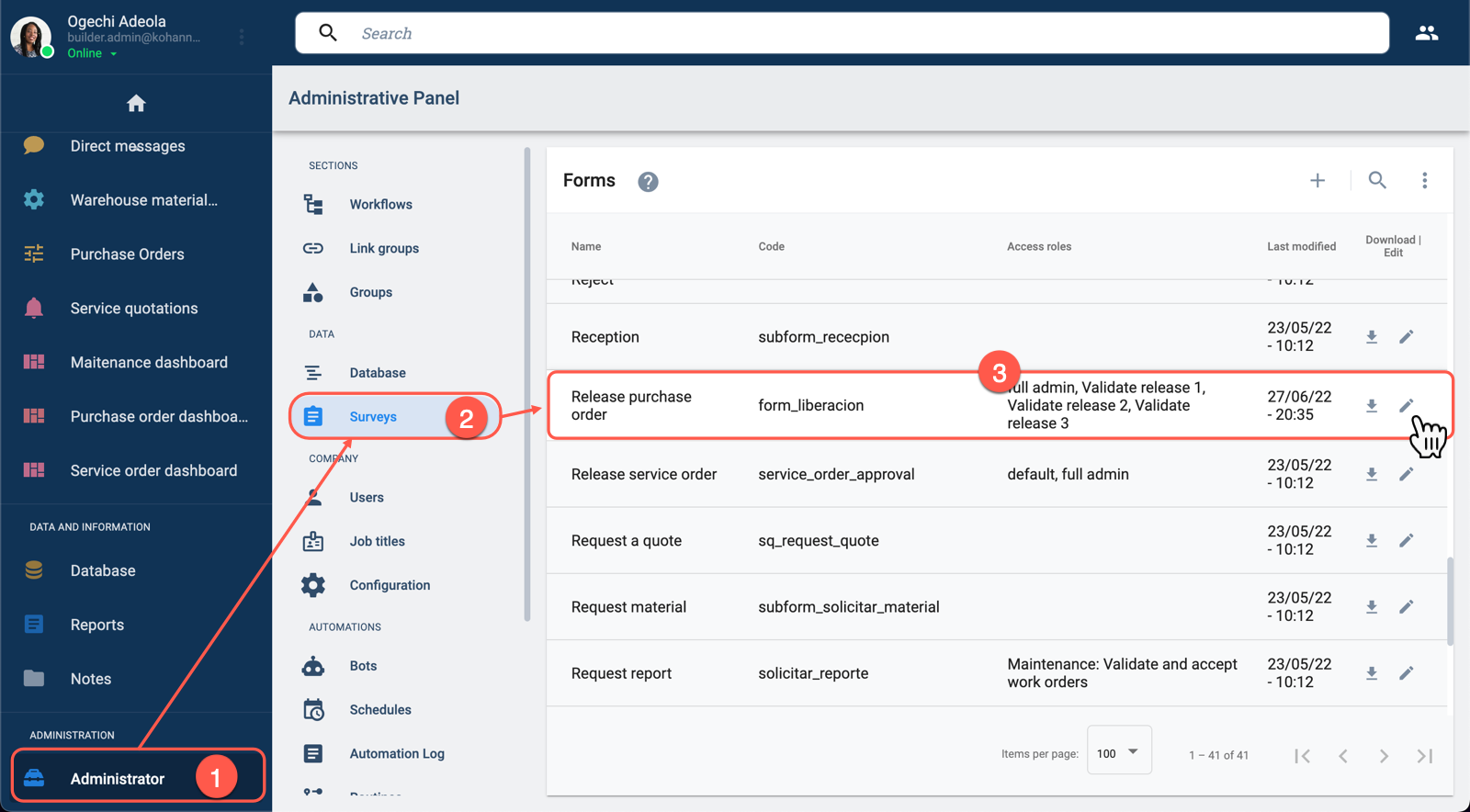Open the items per page dropdown

coord(1118,753)
